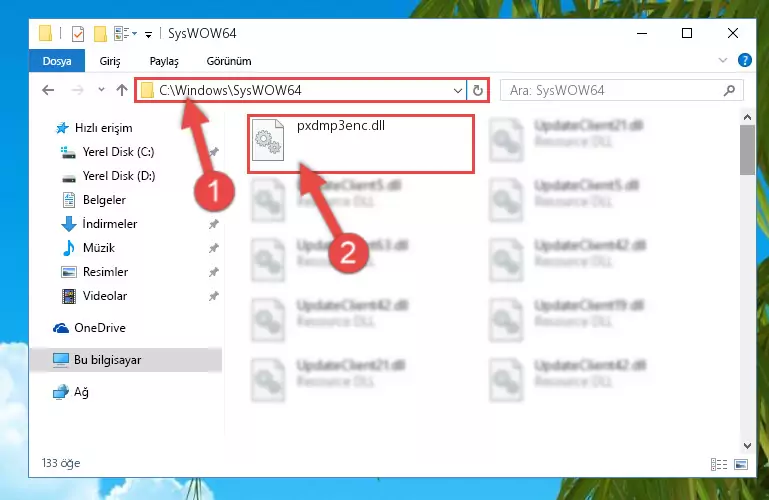Open the title bar folder icon menu
Image resolution: width=769 pixels, height=500 pixels.
pos(45,33)
